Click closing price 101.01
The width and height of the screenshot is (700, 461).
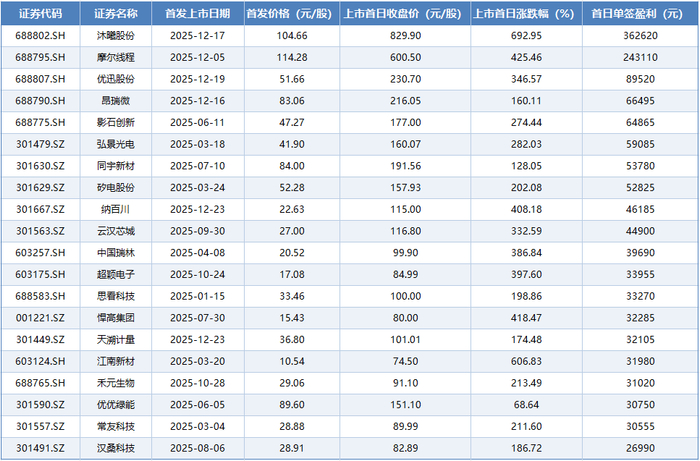[405, 340]
